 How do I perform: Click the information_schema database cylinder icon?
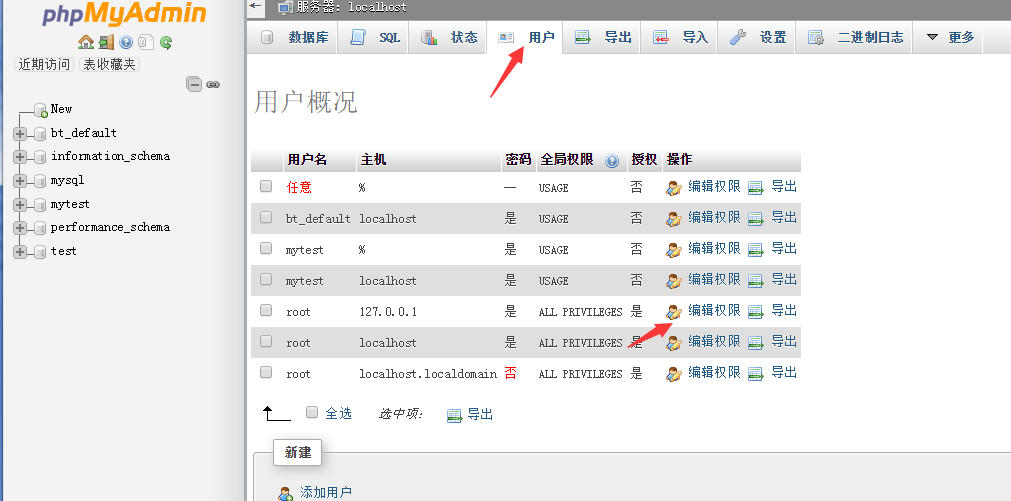point(40,157)
